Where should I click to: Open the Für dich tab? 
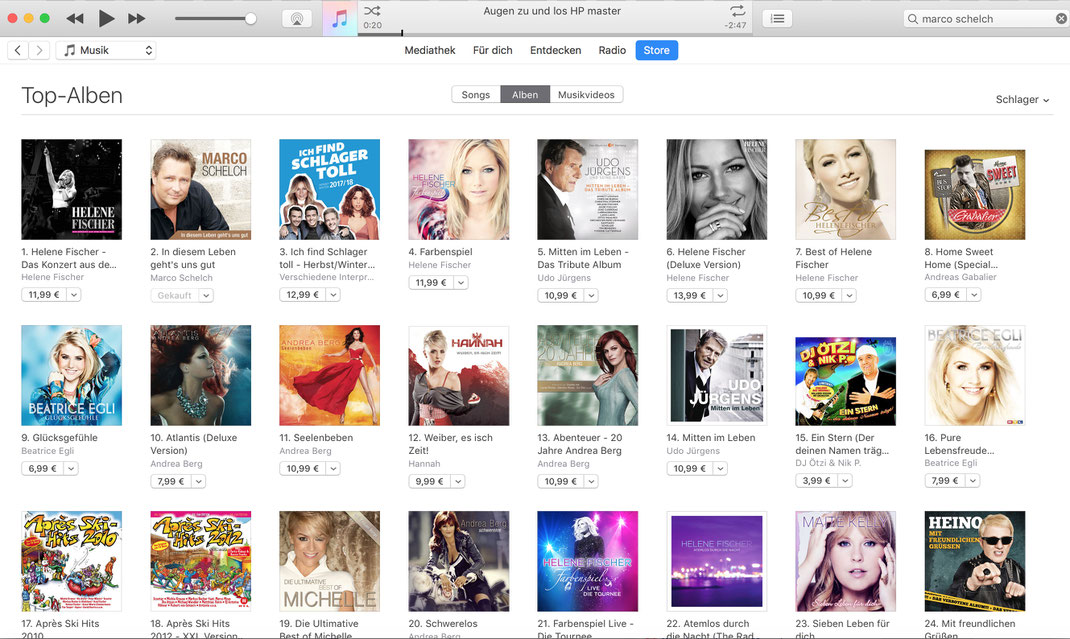[x=493, y=50]
